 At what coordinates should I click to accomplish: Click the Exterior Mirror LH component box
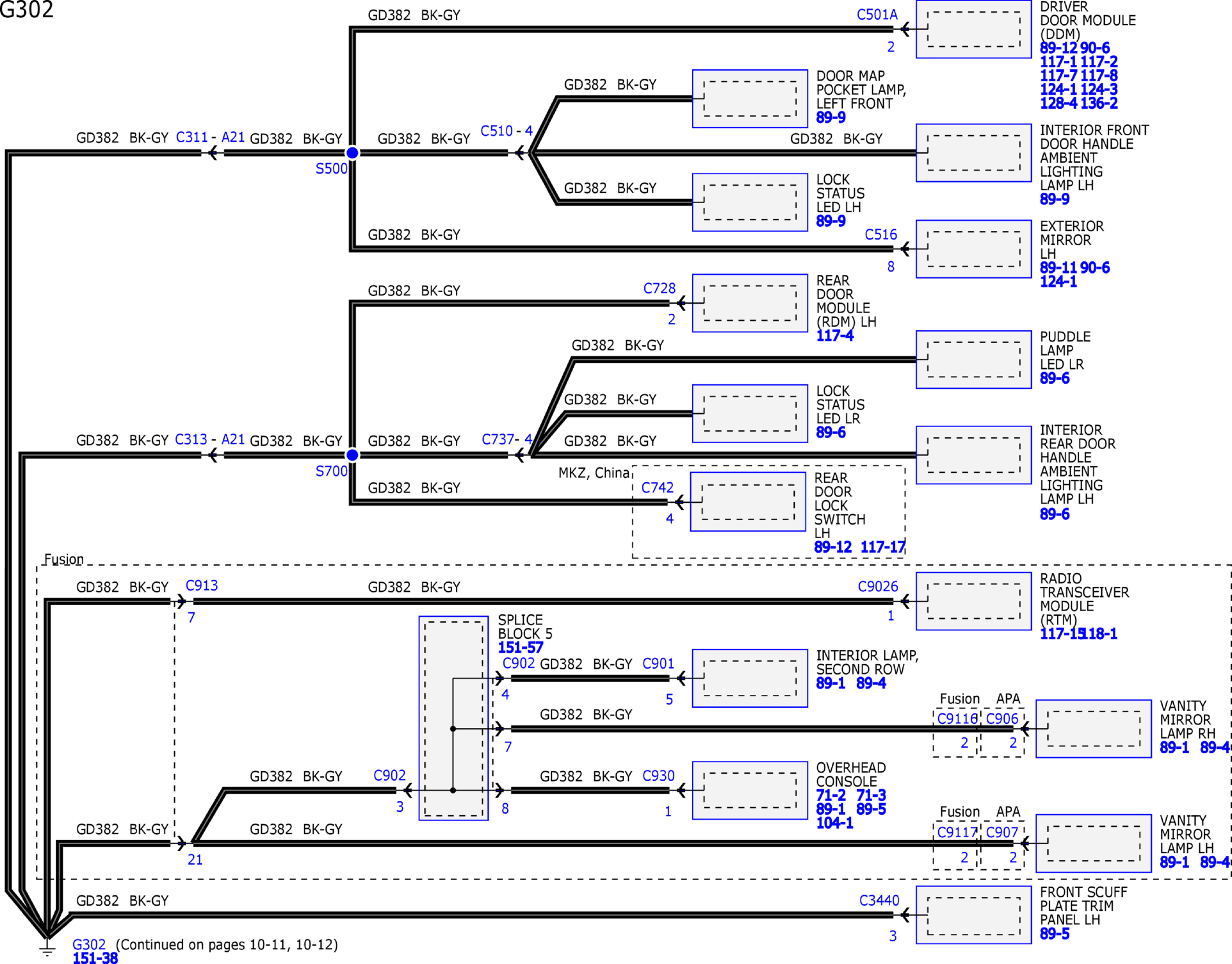(974, 249)
